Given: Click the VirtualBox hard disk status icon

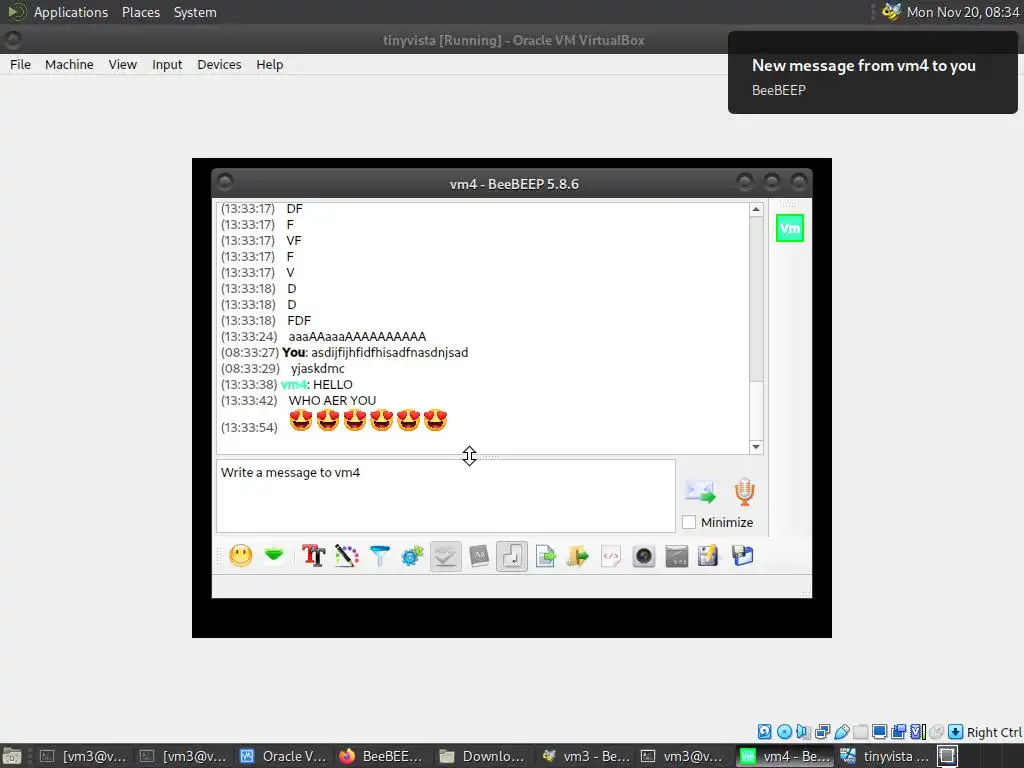Looking at the screenshot, I should pos(764,732).
